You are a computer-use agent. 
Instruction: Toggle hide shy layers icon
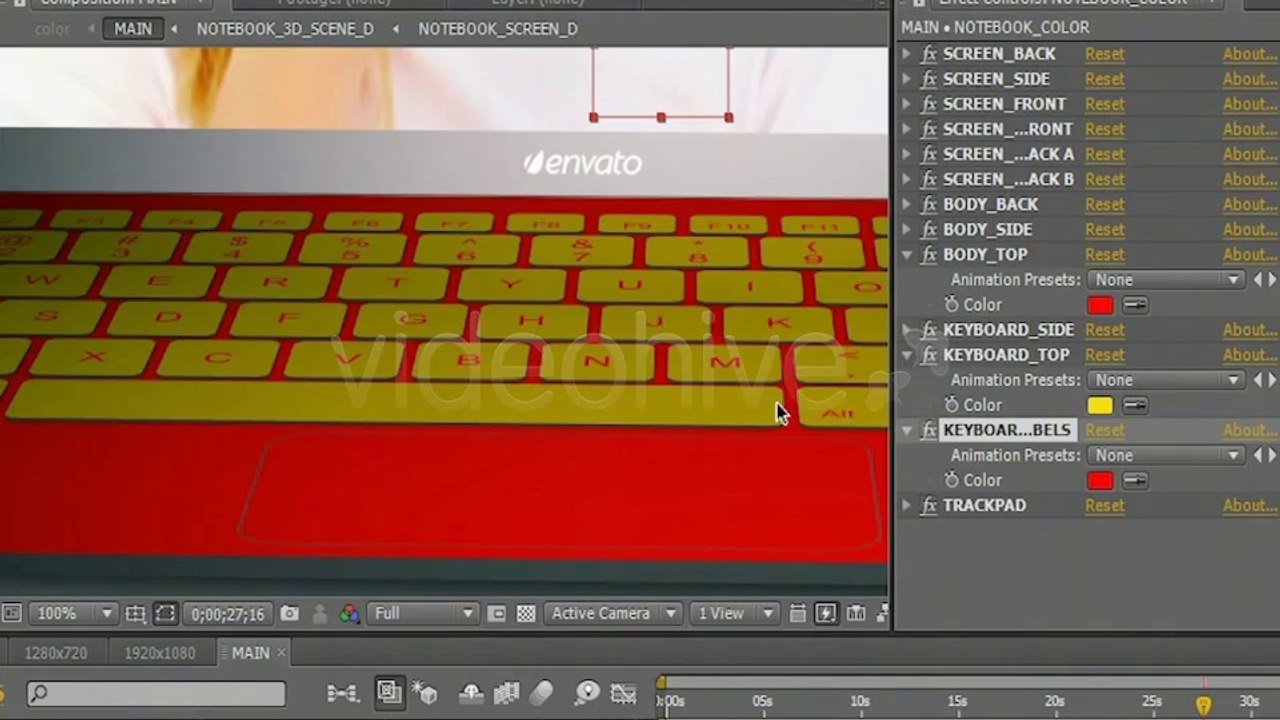pyautogui.click(x=471, y=692)
